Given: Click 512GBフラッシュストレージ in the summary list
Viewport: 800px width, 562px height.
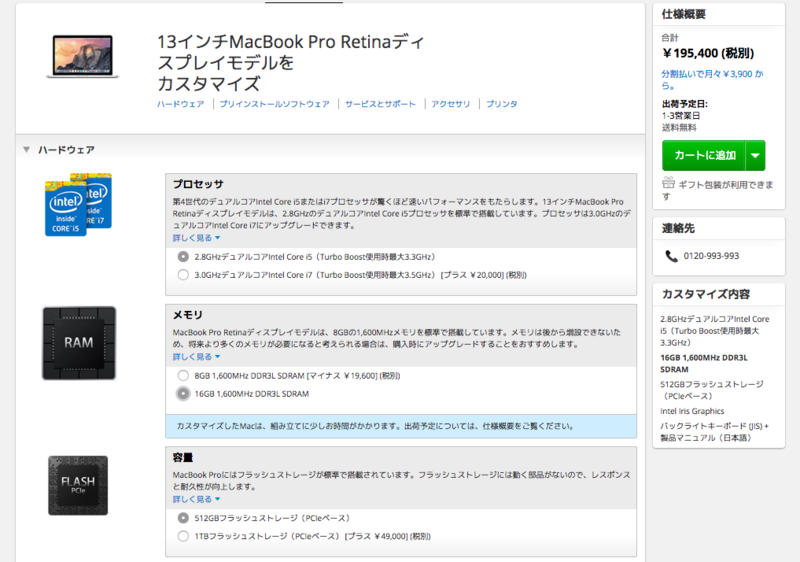Looking at the screenshot, I should 712,390.
